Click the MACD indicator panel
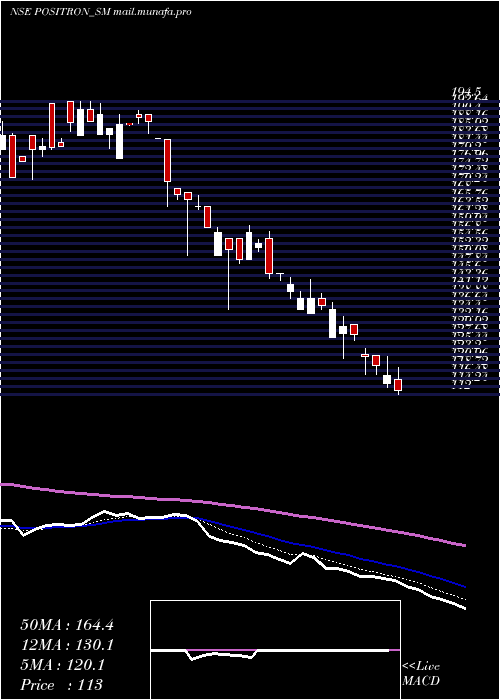This screenshot has height=700, width=500. coord(275,650)
